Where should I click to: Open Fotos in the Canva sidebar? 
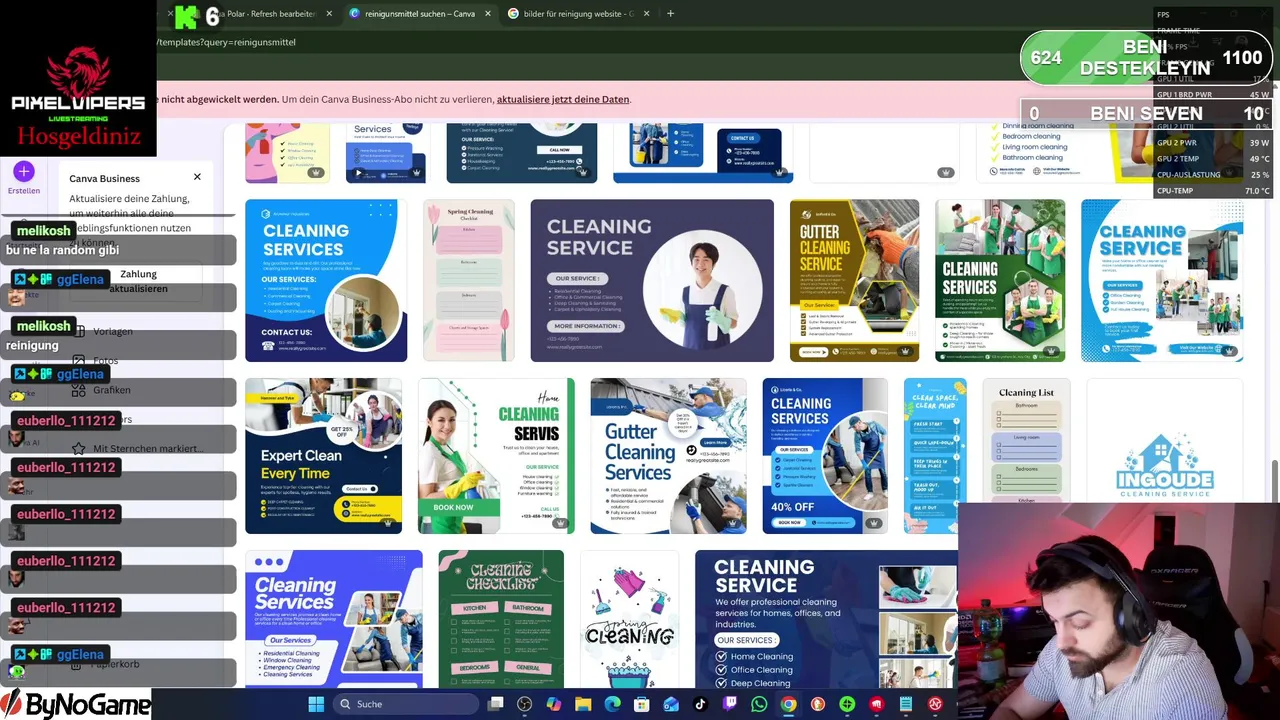pos(105,360)
